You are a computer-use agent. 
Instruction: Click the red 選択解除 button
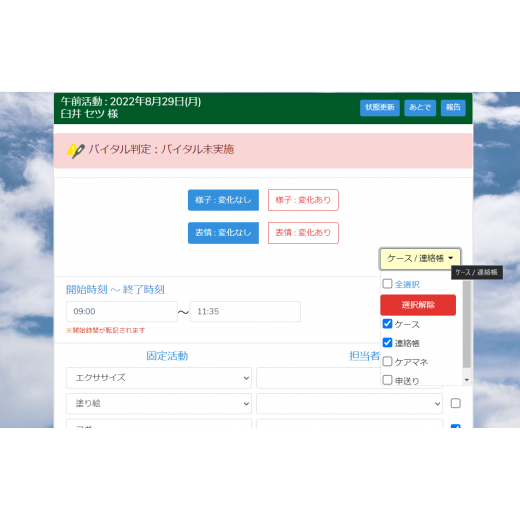click(x=418, y=305)
